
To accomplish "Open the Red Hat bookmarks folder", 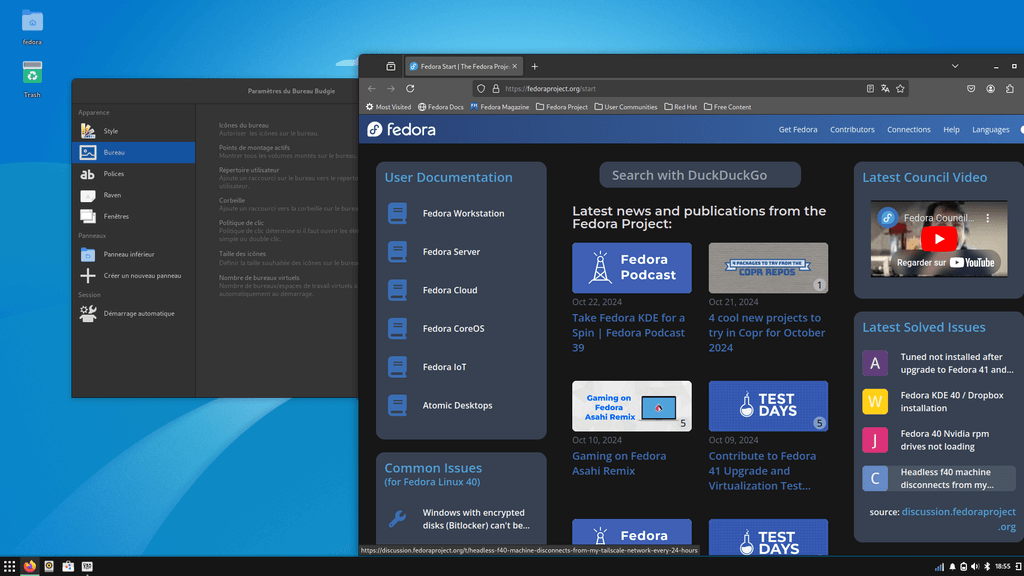I will point(680,107).
